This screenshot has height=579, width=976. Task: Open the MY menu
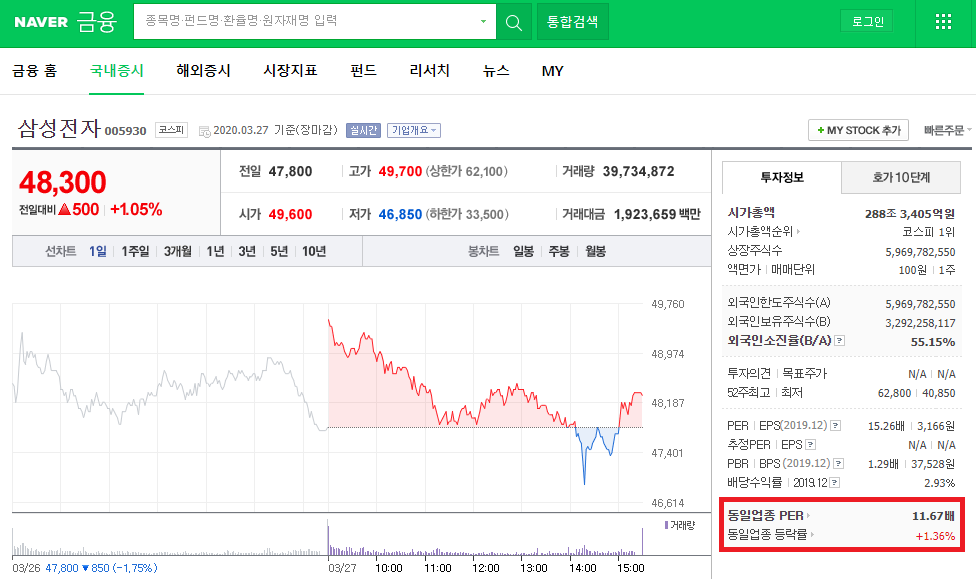(553, 71)
